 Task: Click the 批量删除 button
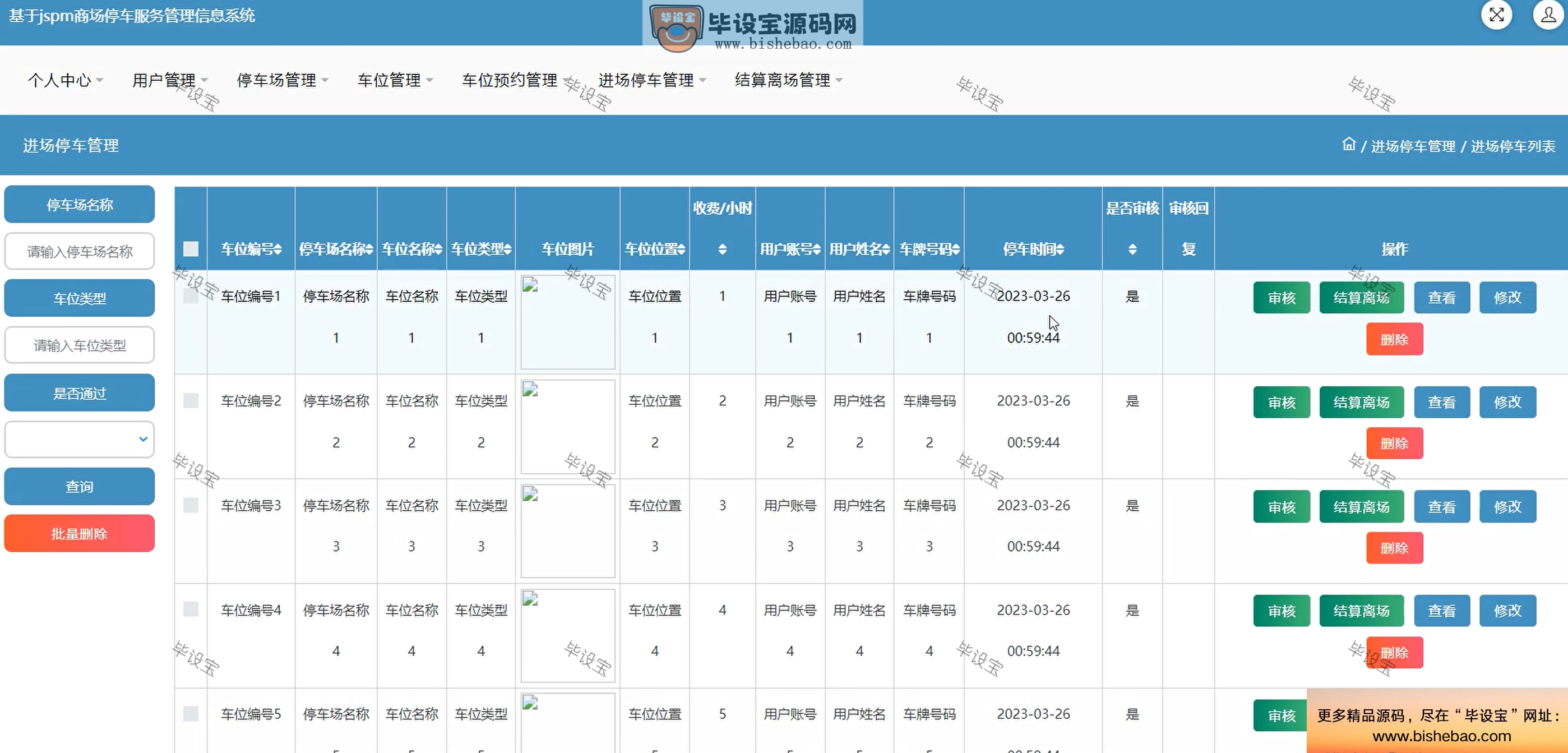[79, 533]
